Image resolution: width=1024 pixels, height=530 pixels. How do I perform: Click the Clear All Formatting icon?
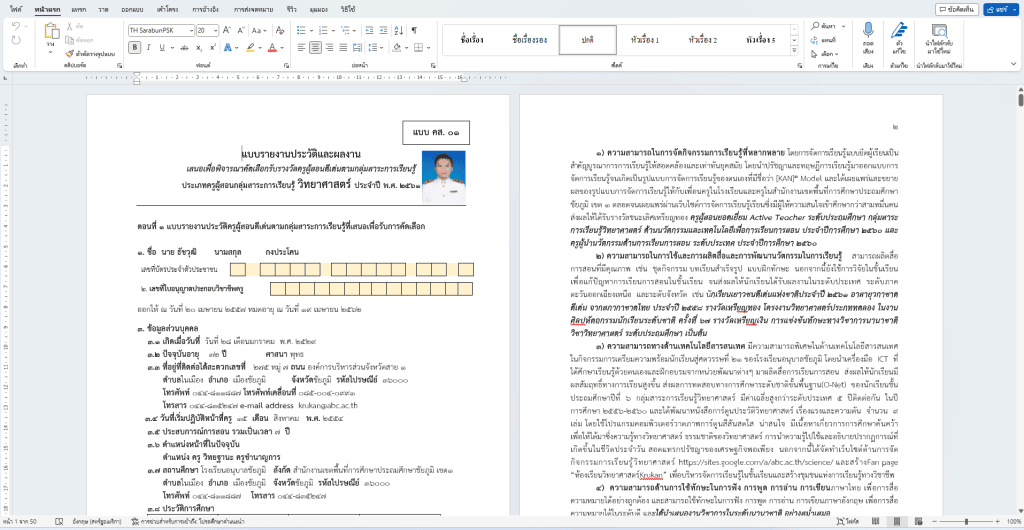[x=278, y=30]
